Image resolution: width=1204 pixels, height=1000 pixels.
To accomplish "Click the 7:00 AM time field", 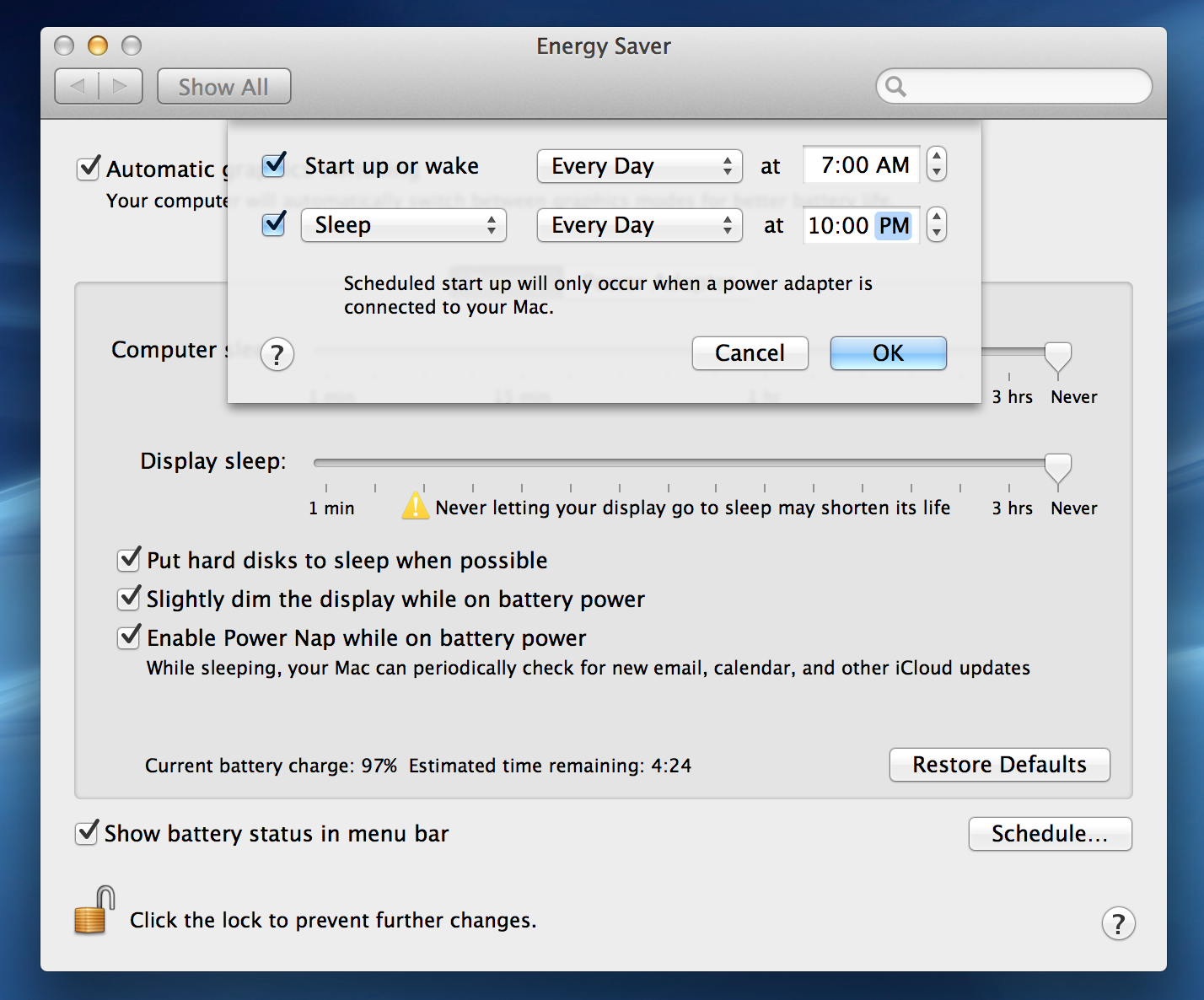I will (861, 164).
